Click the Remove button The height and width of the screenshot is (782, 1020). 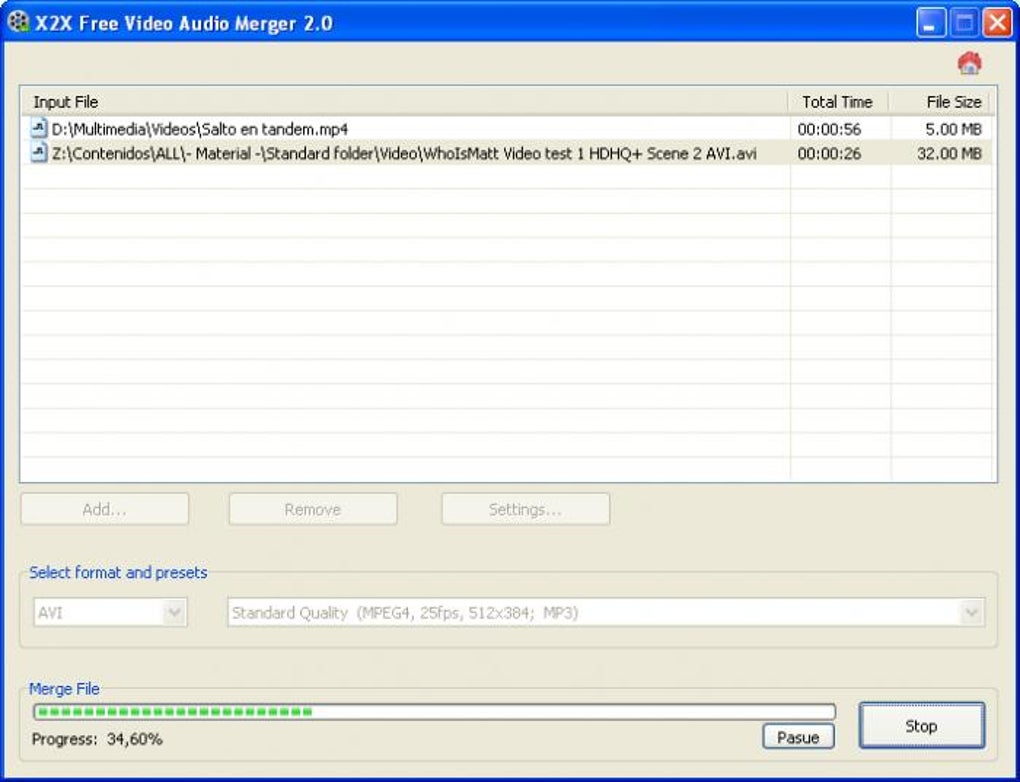point(313,509)
